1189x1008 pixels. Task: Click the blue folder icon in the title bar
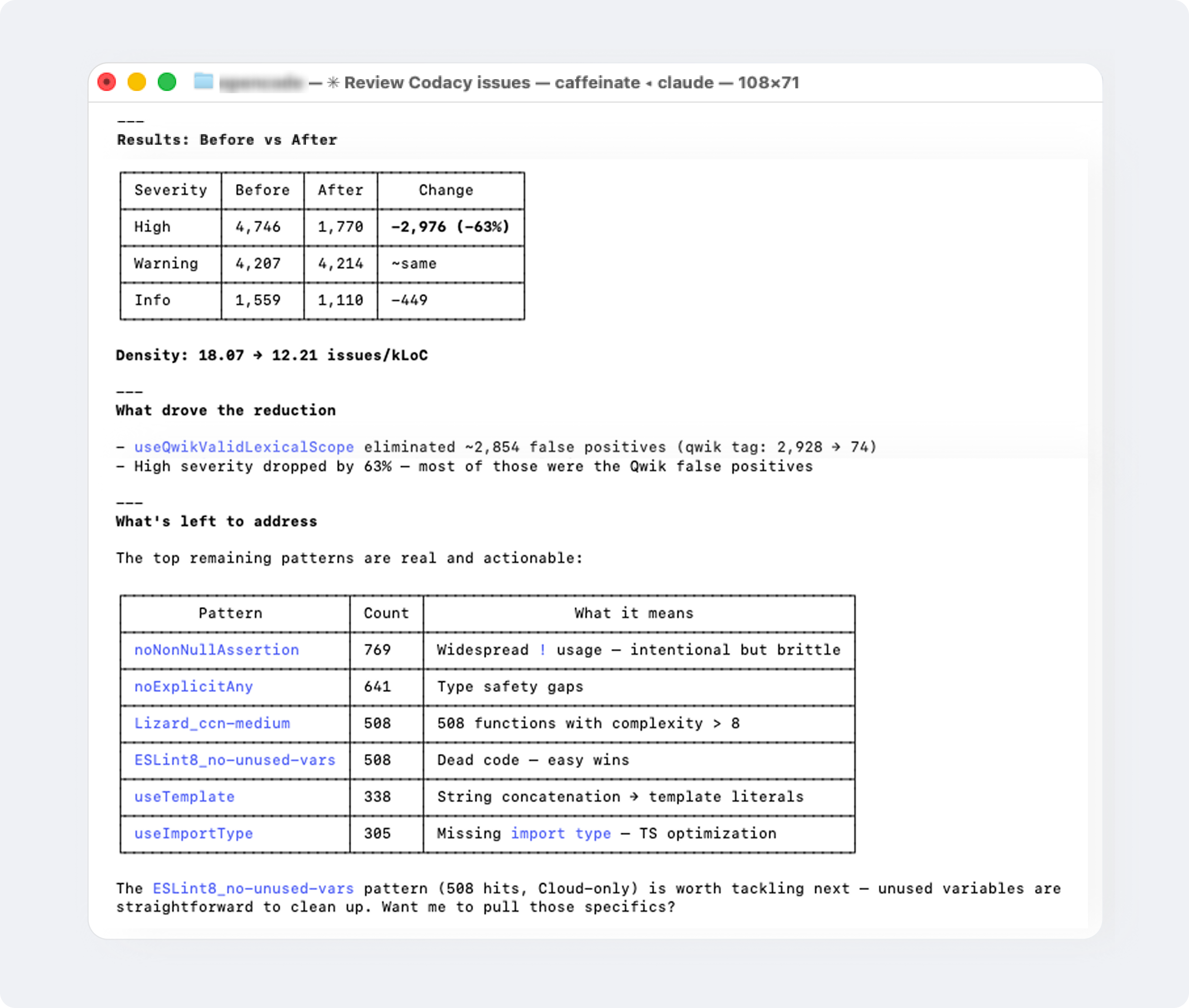point(204,82)
